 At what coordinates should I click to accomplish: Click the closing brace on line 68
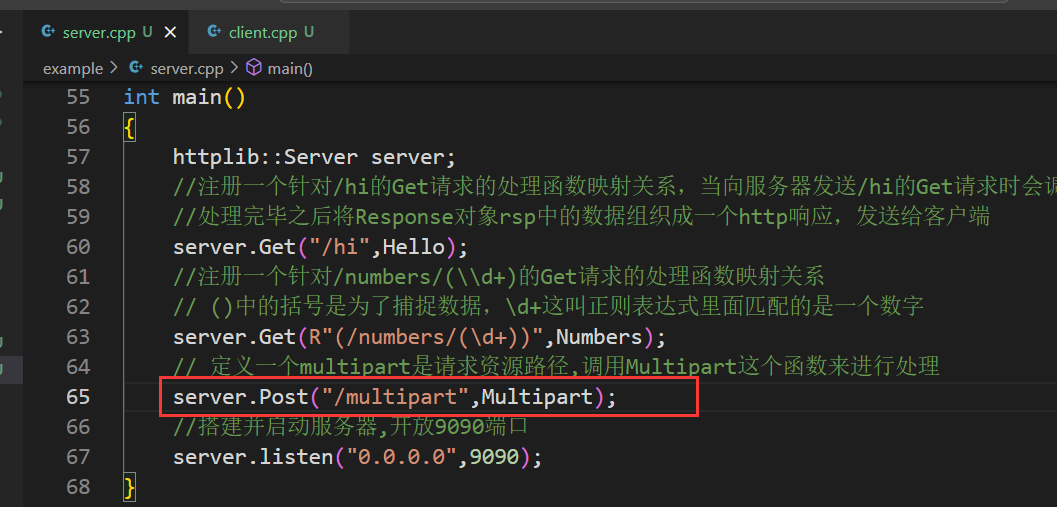pyautogui.click(x=129, y=487)
